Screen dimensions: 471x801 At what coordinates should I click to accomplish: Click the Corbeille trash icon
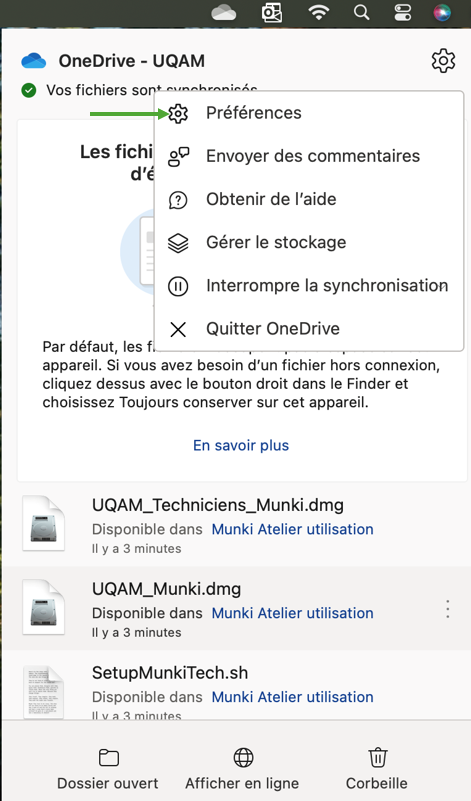[x=377, y=768]
